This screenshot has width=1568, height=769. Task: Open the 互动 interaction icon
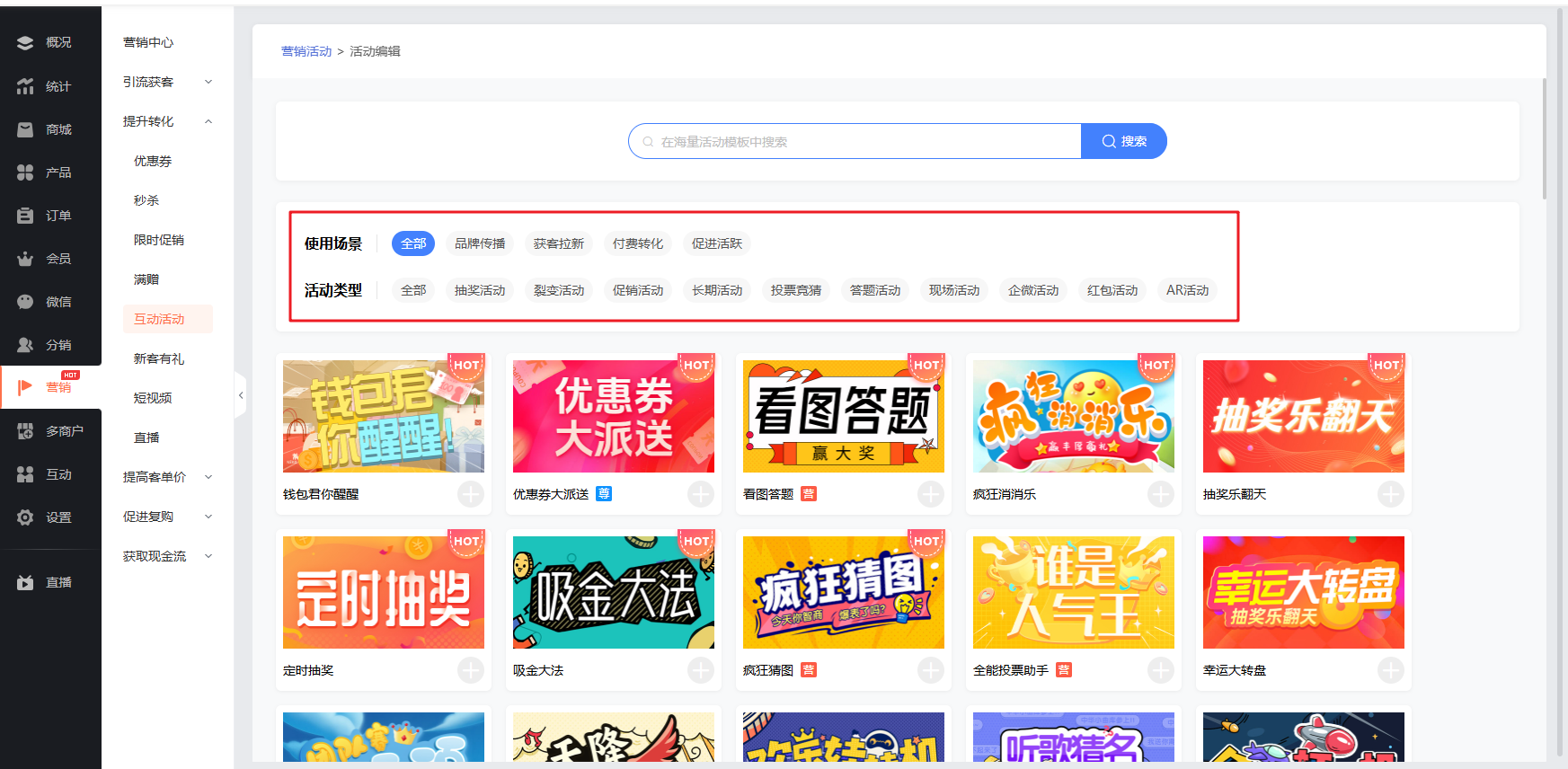(25, 474)
